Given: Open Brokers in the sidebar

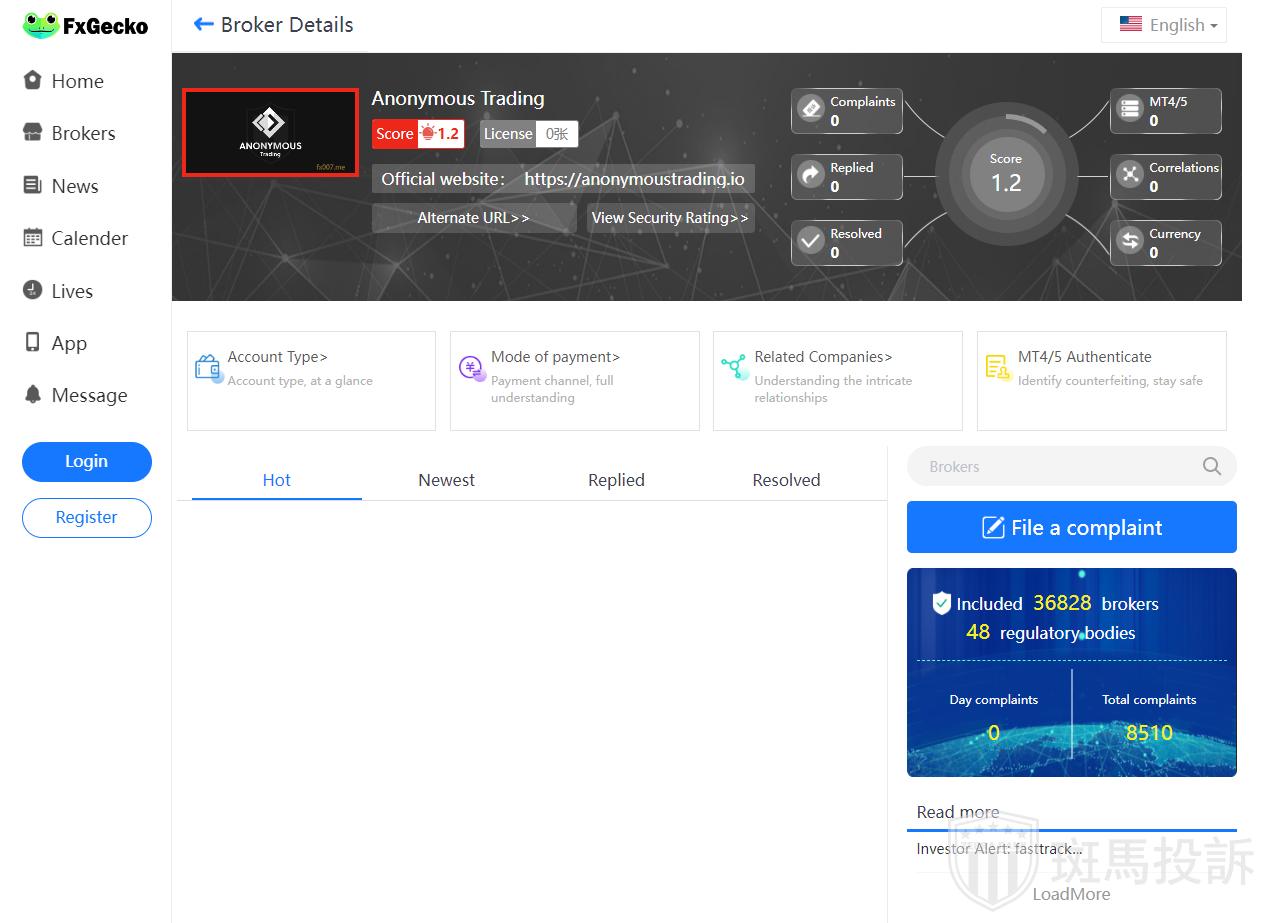Looking at the screenshot, I should pos(83,133).
